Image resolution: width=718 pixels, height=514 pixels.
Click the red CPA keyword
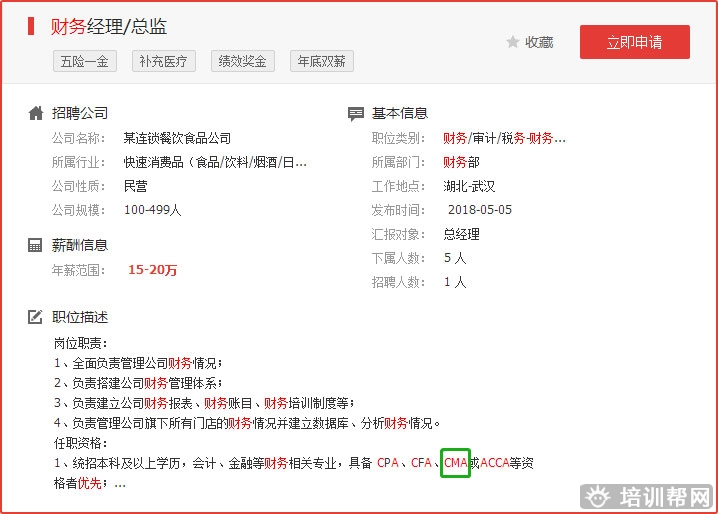[x=388, y=463]
